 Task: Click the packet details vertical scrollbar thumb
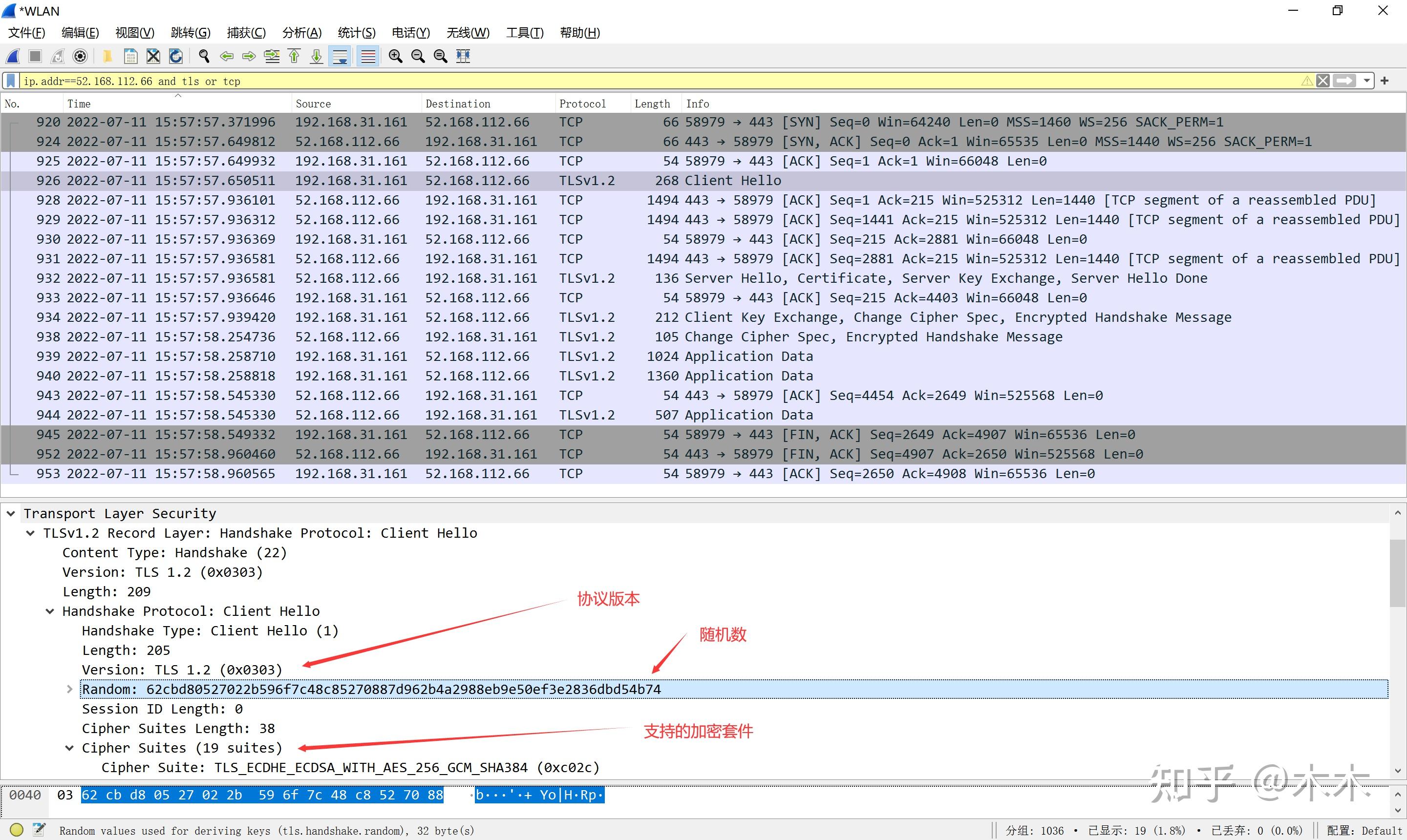(1397, 573)
